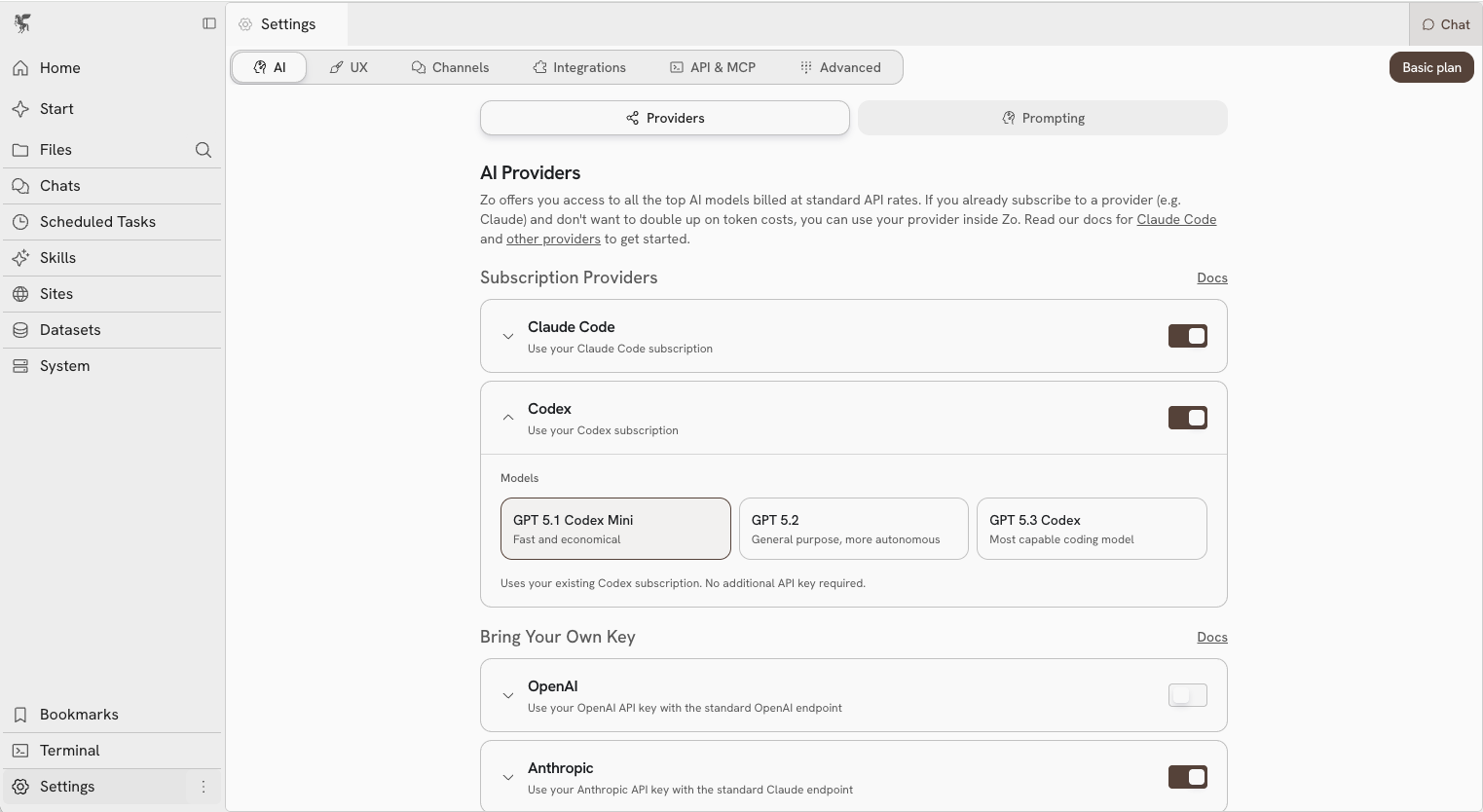Screen dimensions: 1483x812
Task: Click the AI Providers heading
Action: pos(530,173)
